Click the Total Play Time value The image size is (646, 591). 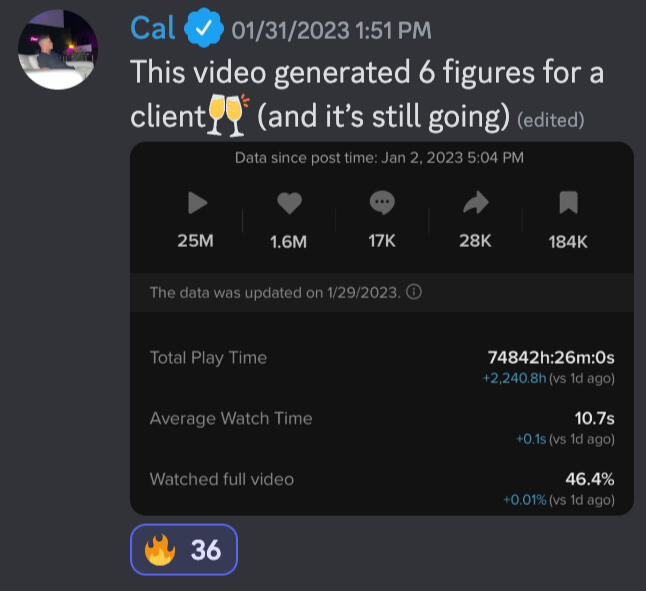[x=551, y=357]
